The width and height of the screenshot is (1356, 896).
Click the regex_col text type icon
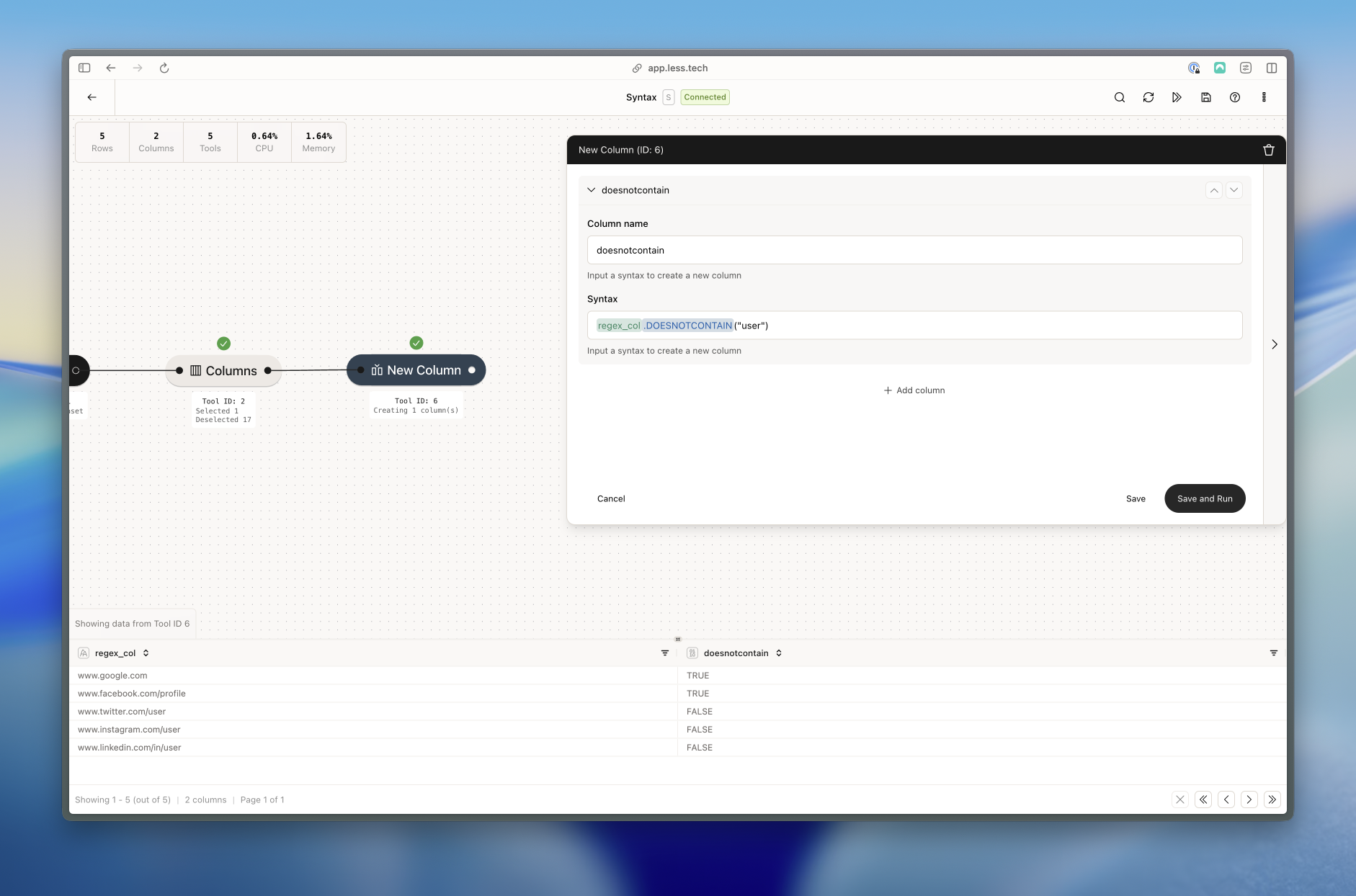pos(84,653)
